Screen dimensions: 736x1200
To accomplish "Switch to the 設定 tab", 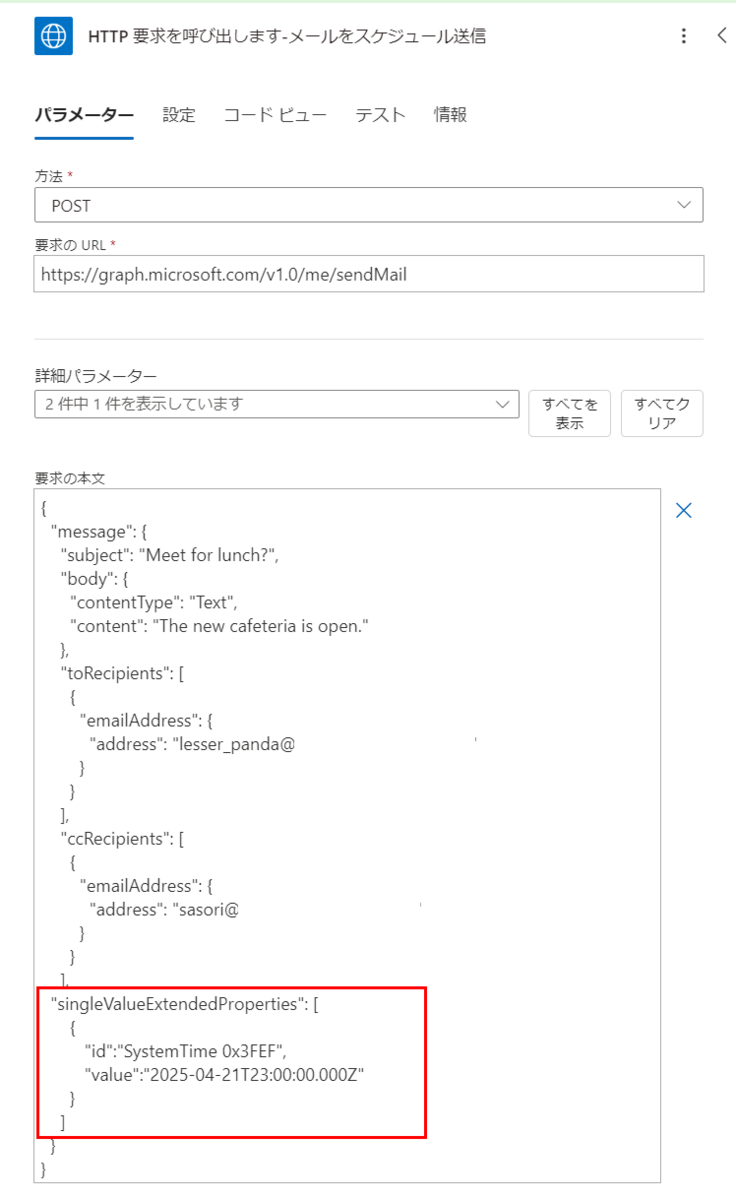I will point(179,115).
